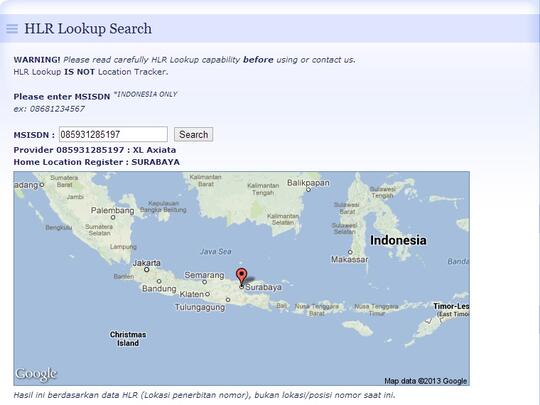Open the hamburger menu beside HLR Lookup Search
The image size is (540, 405).
[x=12, y=29]
